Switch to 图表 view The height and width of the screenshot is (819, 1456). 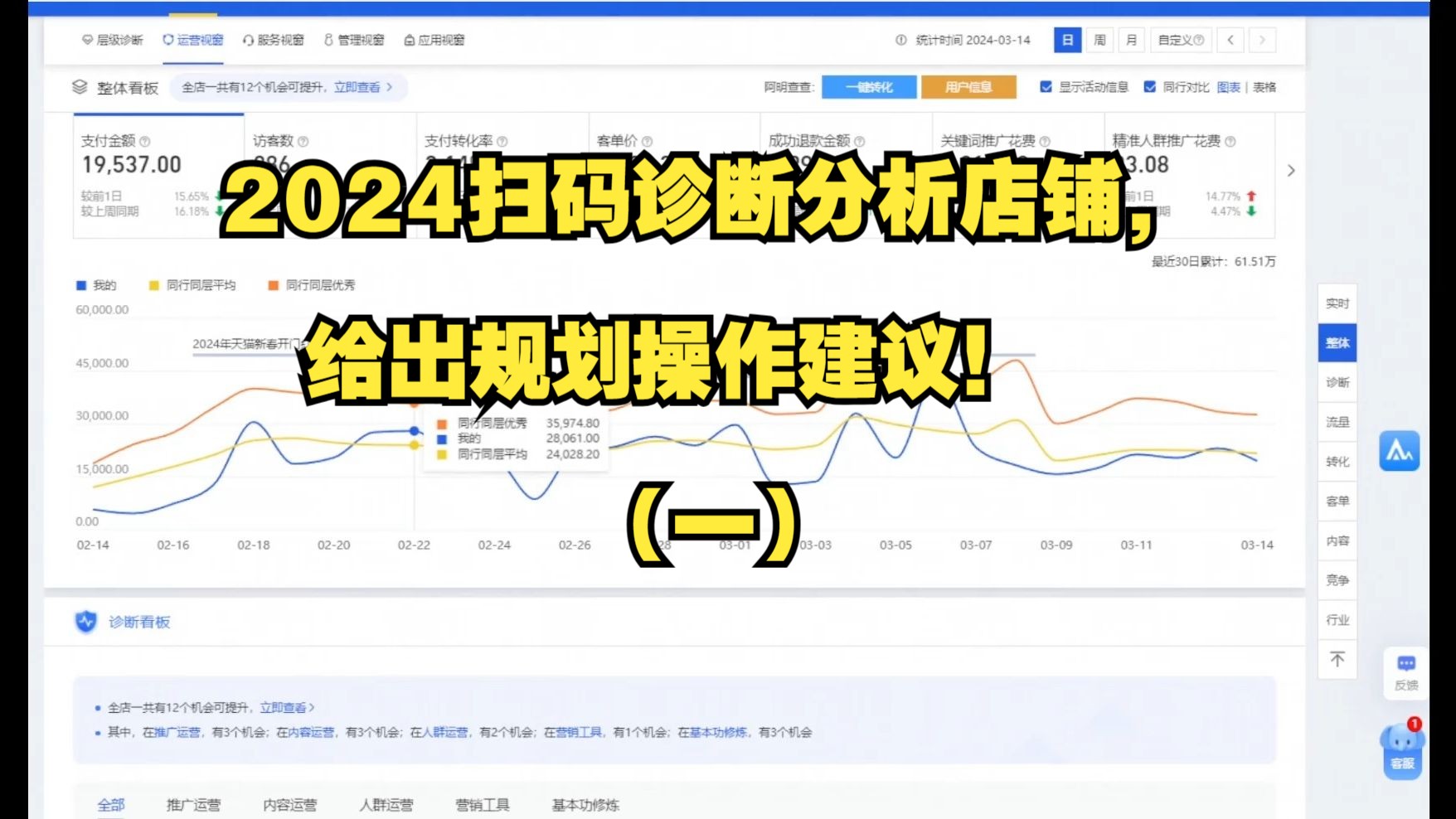(x=1229, y=87)
